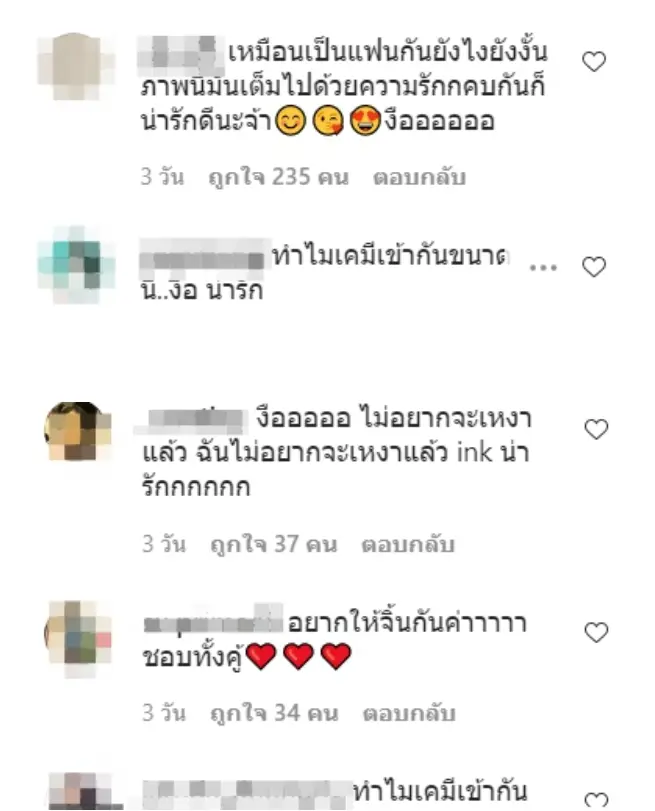Viewport: 655px width, 811px height.
Task: Open the bottom commenter's avatar
Action: pos(85,791)
